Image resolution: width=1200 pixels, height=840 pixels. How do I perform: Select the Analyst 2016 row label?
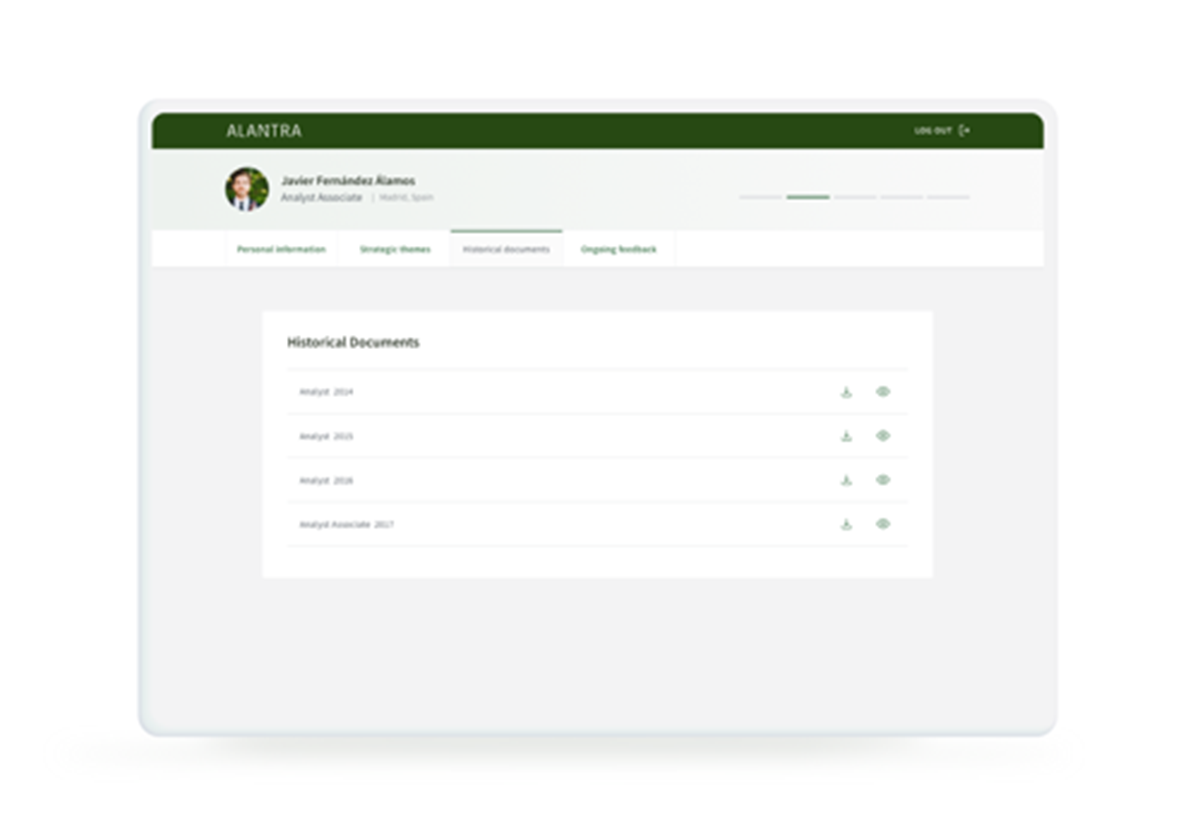tap(326, 480)
